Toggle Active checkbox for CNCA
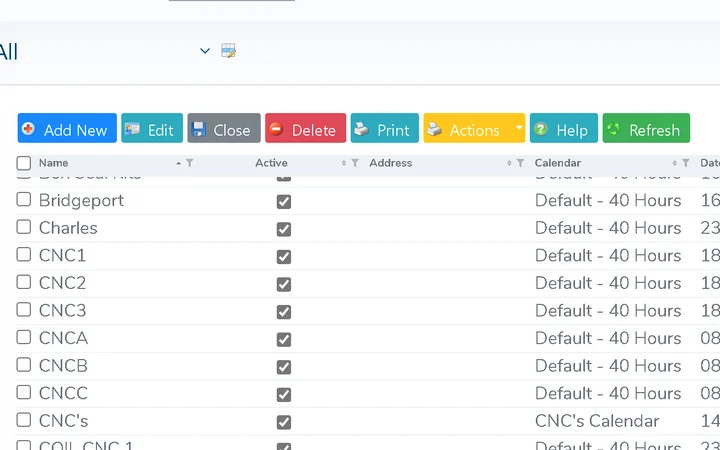Viewport: 720px width, 450px height. pyautogui.click(x=284, y=339)
